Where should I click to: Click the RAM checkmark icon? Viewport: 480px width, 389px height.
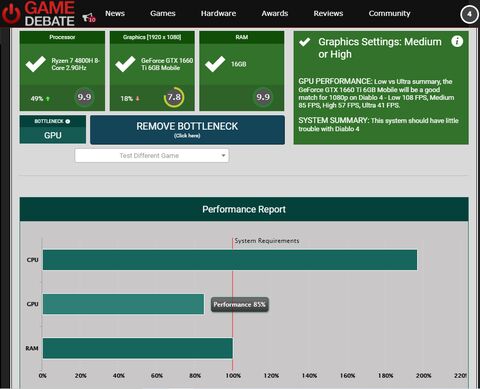tap(215, 64)
